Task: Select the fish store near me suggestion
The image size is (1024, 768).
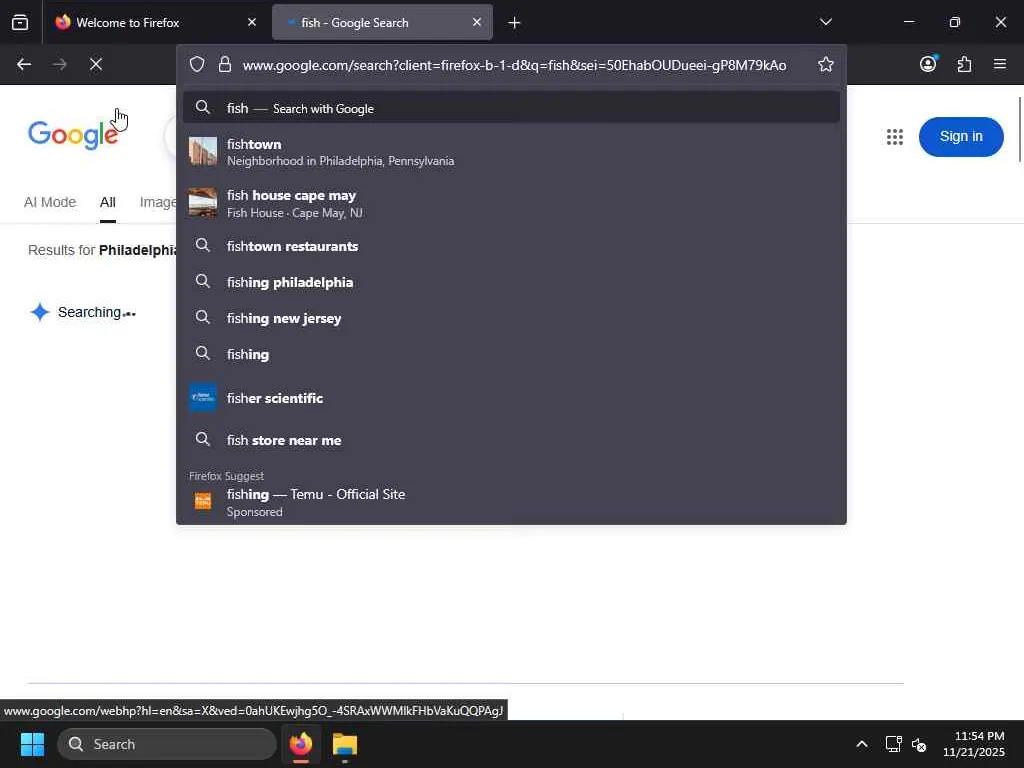Action: (511, 440)
